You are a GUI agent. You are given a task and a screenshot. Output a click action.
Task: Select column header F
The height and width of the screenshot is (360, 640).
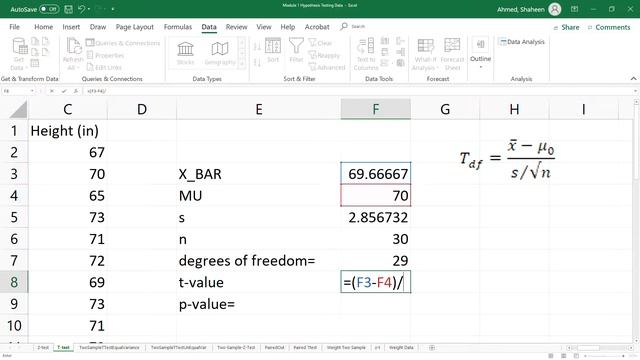[x=376, y=109]
